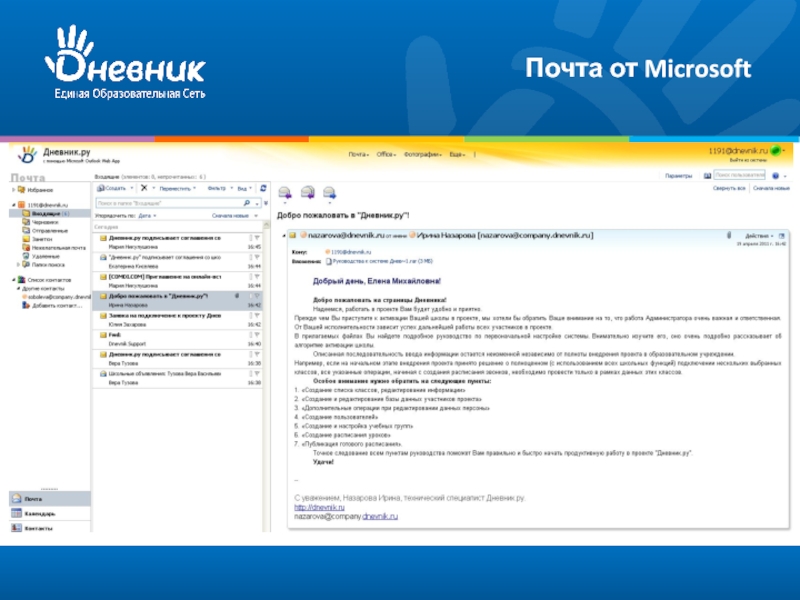Open the Заметки folder
Viewport: 800px width, 600px height.
point(42,239)
